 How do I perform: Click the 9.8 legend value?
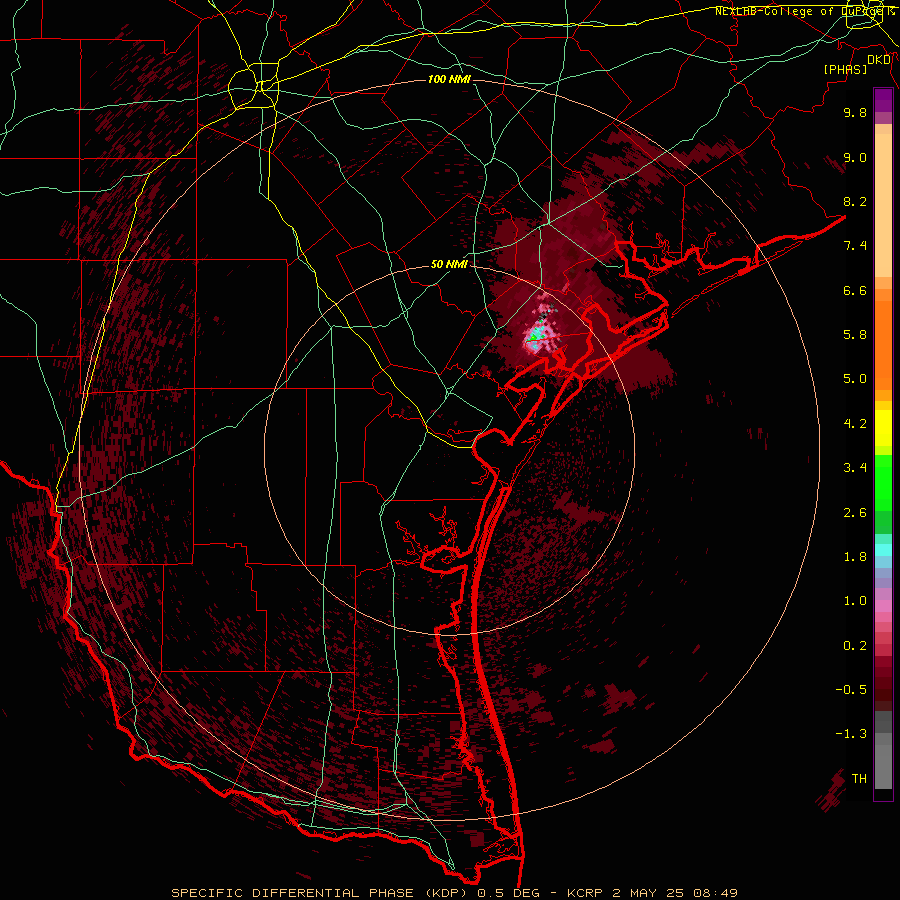click(855, 112)
